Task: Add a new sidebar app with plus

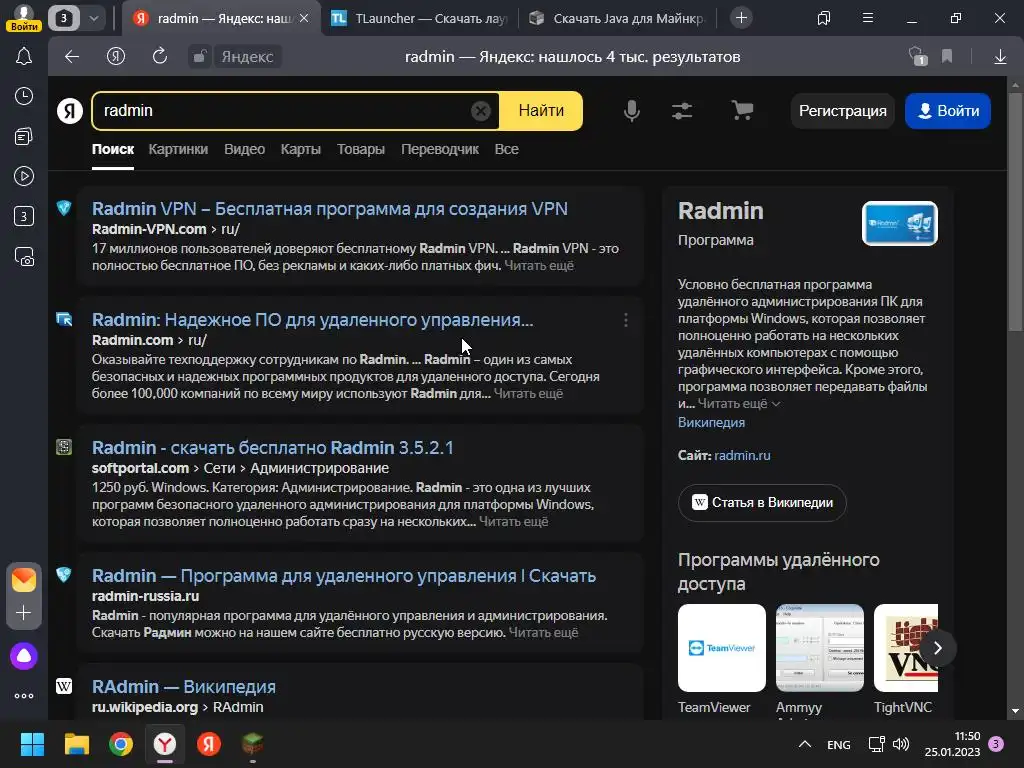Action: click(x=24, y=613)
